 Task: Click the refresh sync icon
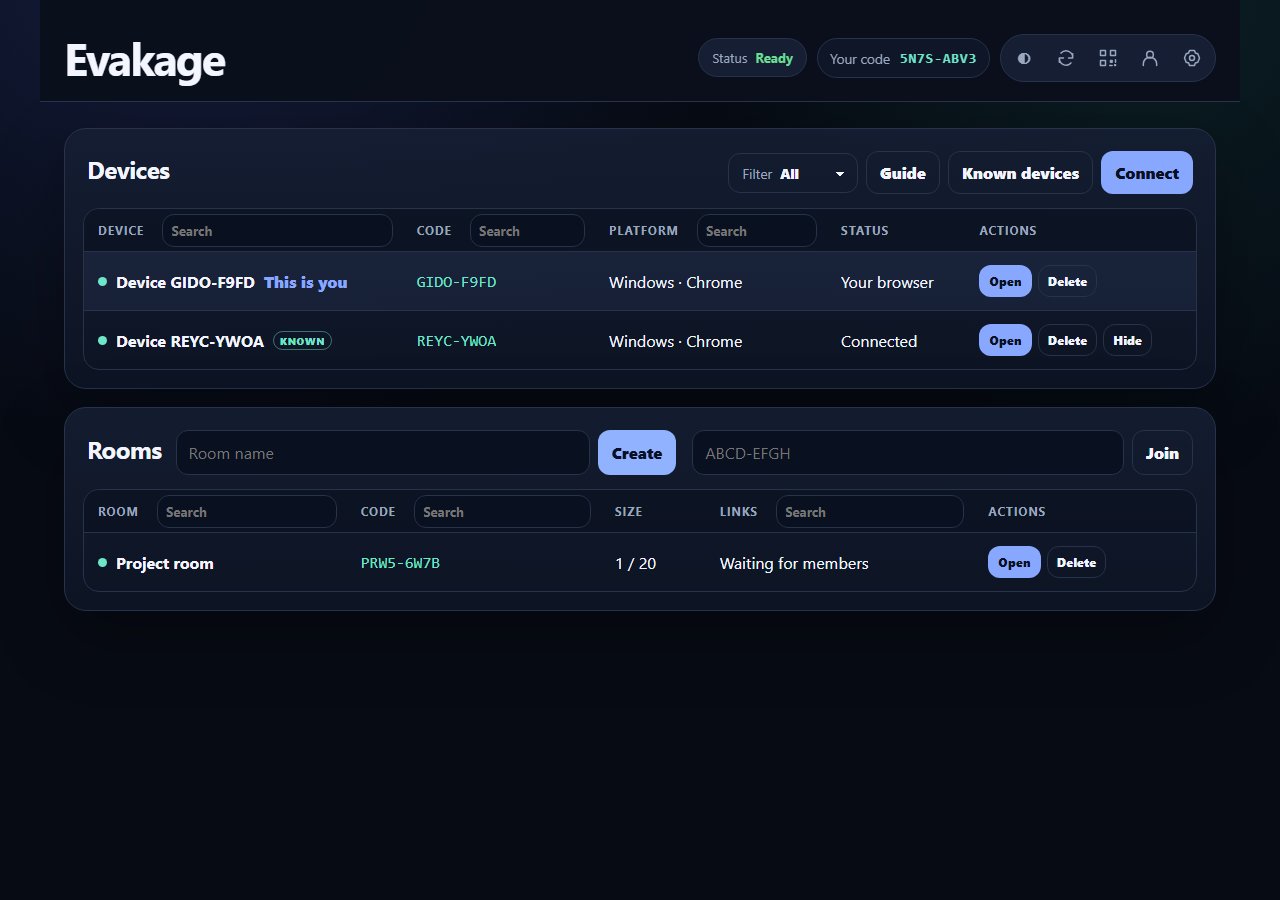(1066, 58)
